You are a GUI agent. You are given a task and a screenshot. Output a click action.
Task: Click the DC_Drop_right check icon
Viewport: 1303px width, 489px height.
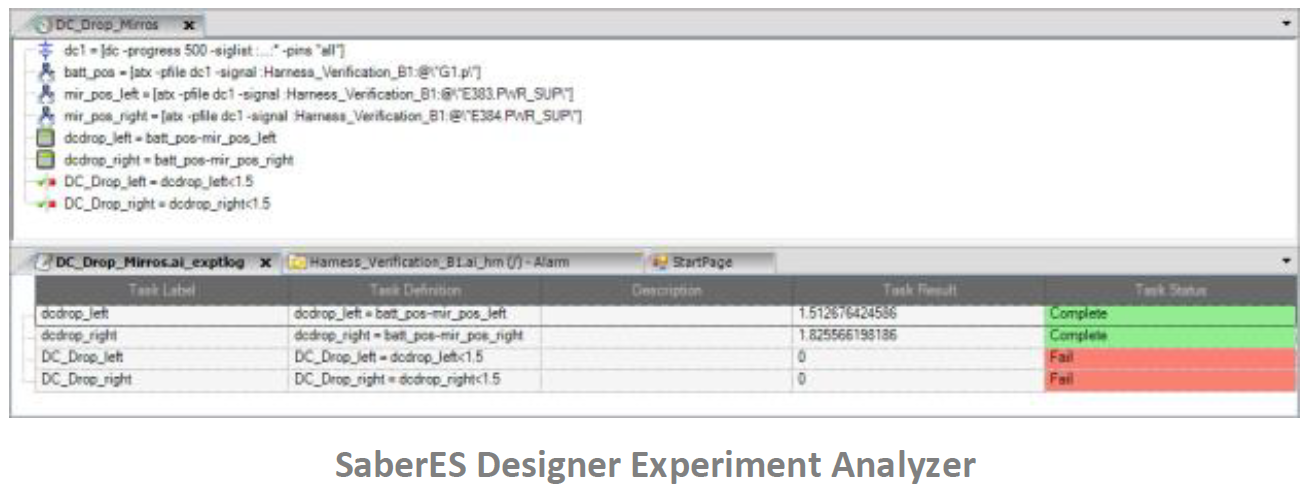click(45, 204)
